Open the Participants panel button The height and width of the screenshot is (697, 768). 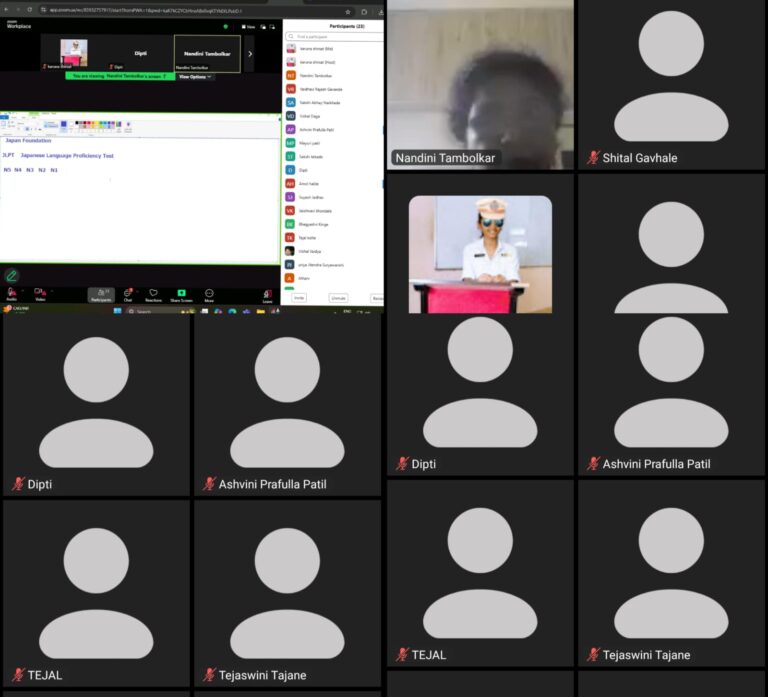(101, 294)
